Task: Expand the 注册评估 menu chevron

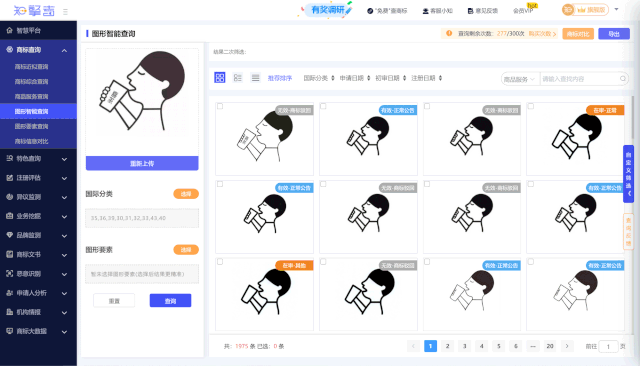Action: (x=64, y=178)
